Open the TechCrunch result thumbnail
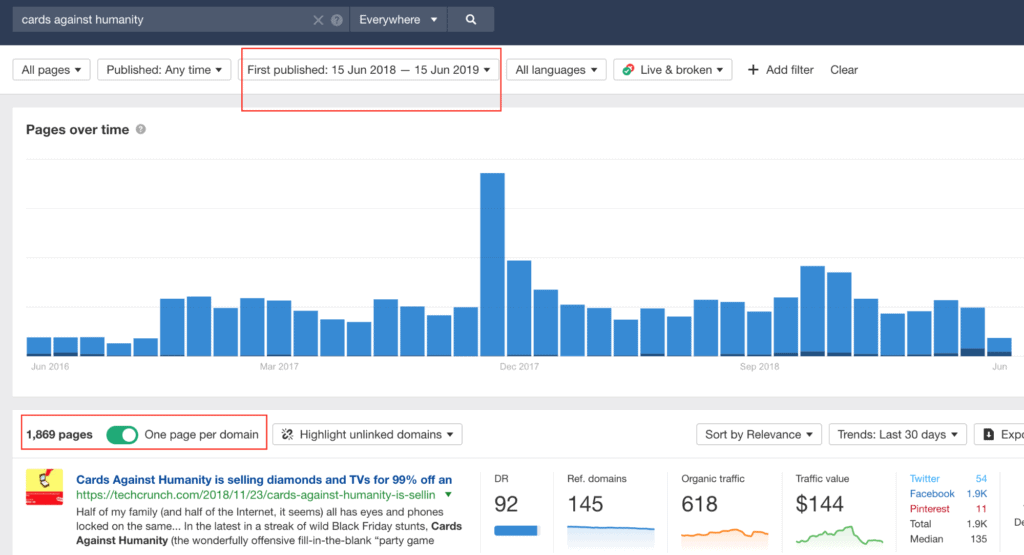1024x555 pixels. tap(44, 486)
